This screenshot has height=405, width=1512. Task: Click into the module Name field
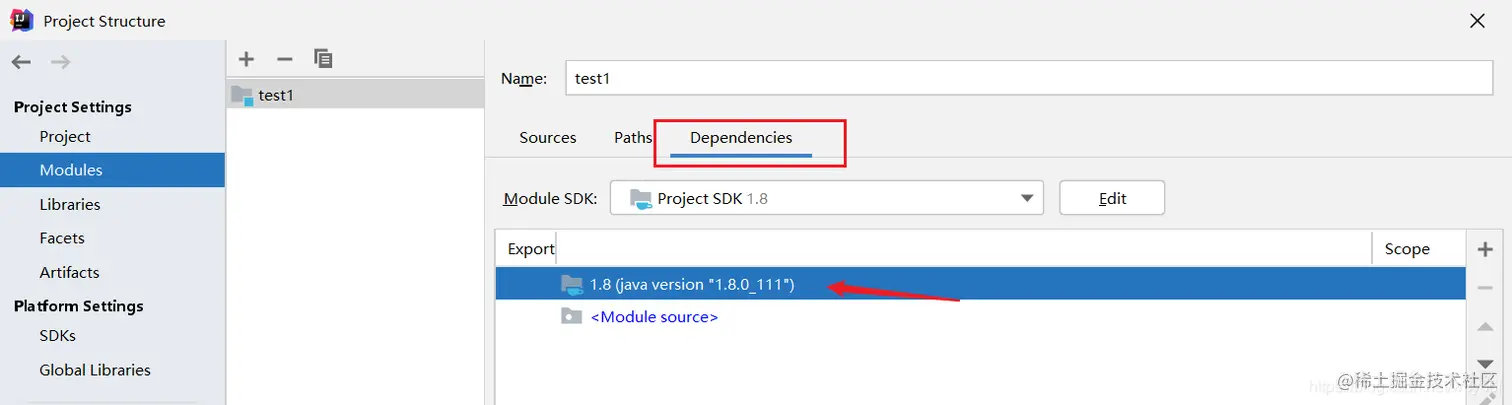[1029, 78]
